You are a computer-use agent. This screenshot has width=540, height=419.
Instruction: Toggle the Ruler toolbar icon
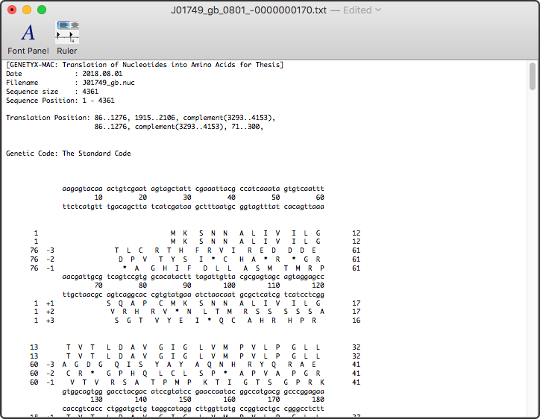pyautogui.click(x=67, y=38)
